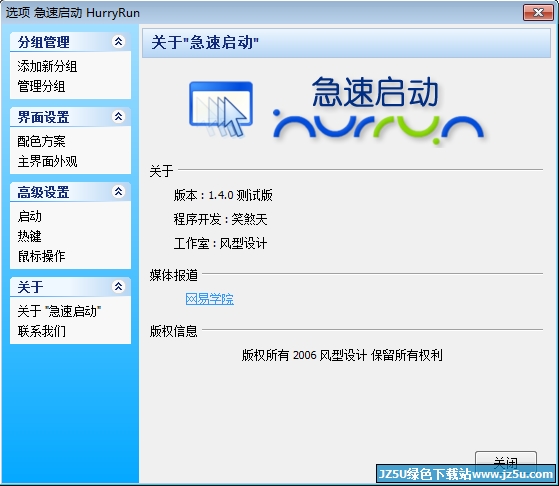The image size is (559, 486).
Task: Open 添加新分组 in the sidebar
Action: tap(47, 66)
